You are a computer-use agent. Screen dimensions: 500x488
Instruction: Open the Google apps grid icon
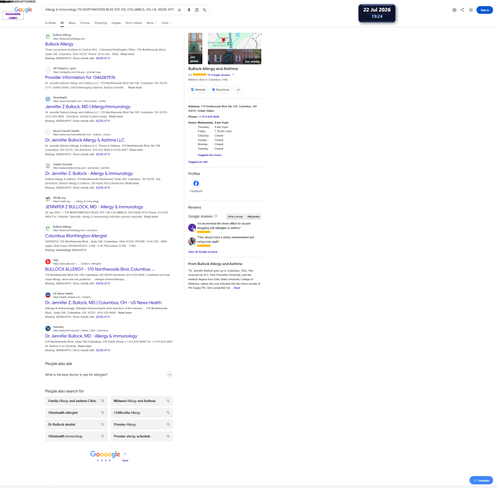[471, 10]
